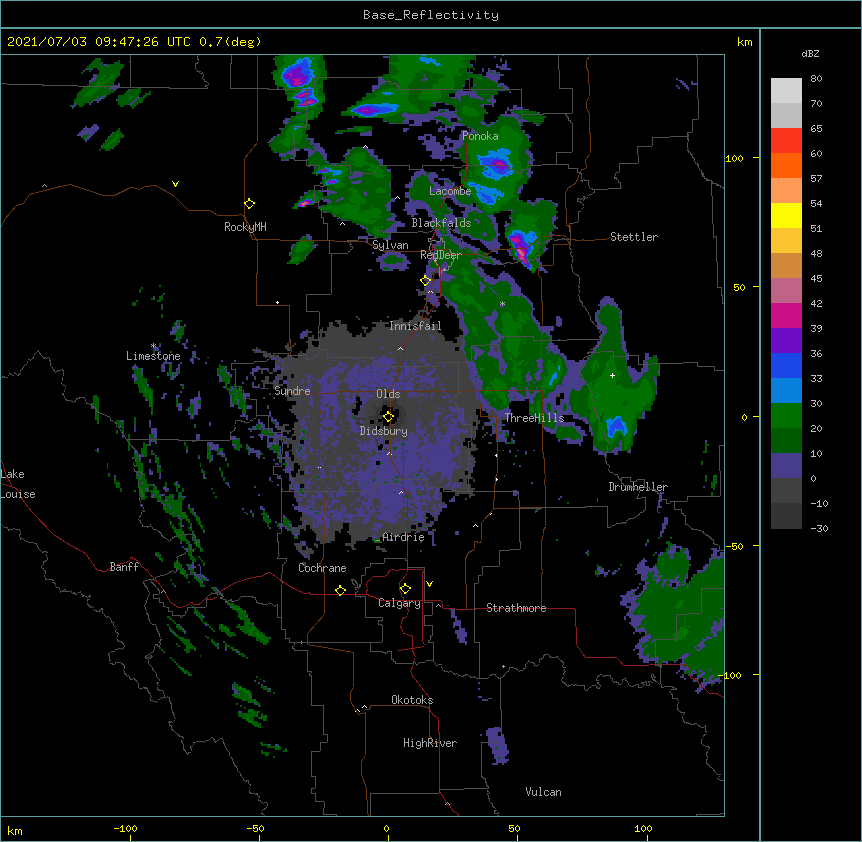This screenshot has width=862, height=842.
Task: Click the yellow diamond marker south of RedDeer
Action: 425,280
